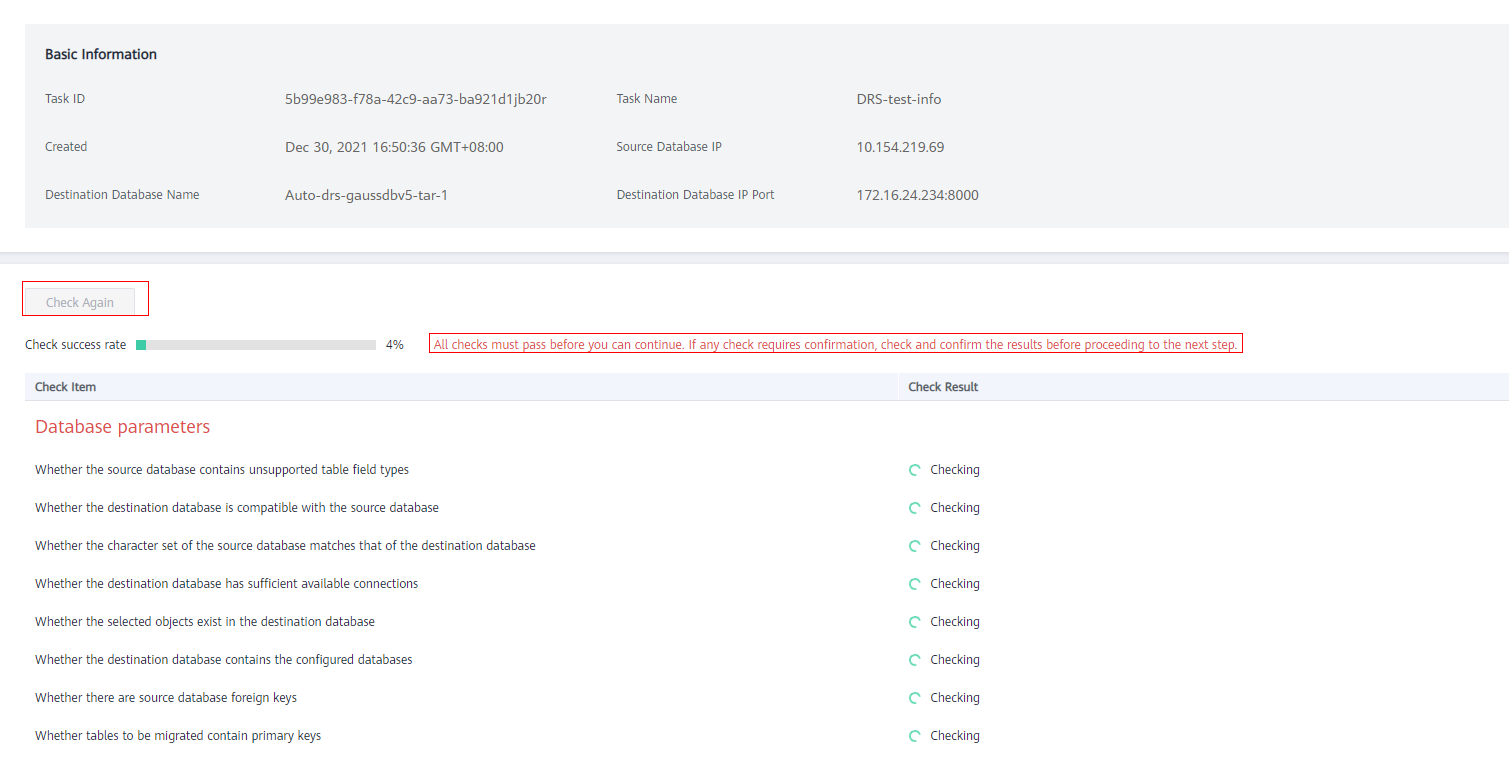Click the spinner icon for selected objects exist check
Screen dimensions: 1509x768
click(914, 622)
